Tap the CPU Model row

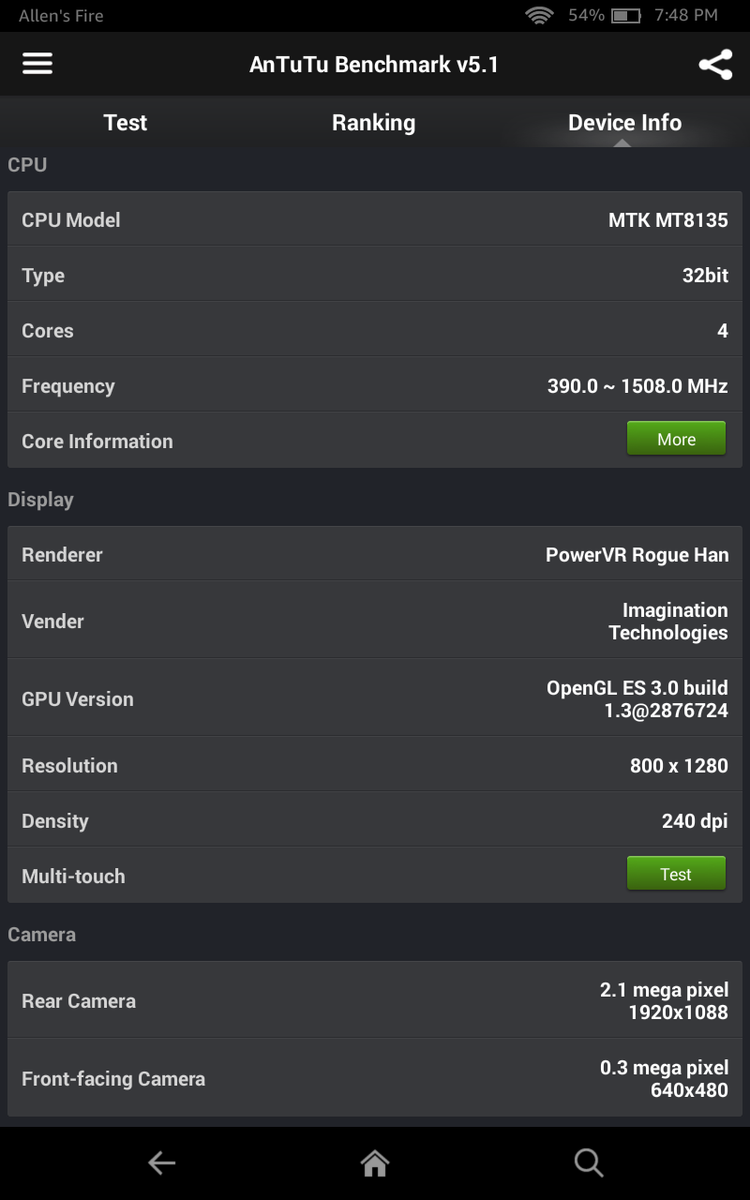pos(374,220)
